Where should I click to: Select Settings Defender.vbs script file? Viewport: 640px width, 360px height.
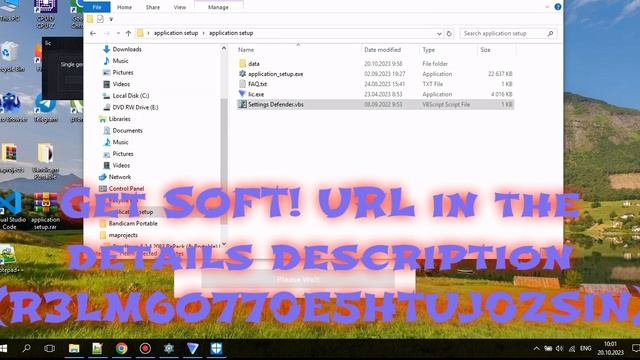point(376,104)
